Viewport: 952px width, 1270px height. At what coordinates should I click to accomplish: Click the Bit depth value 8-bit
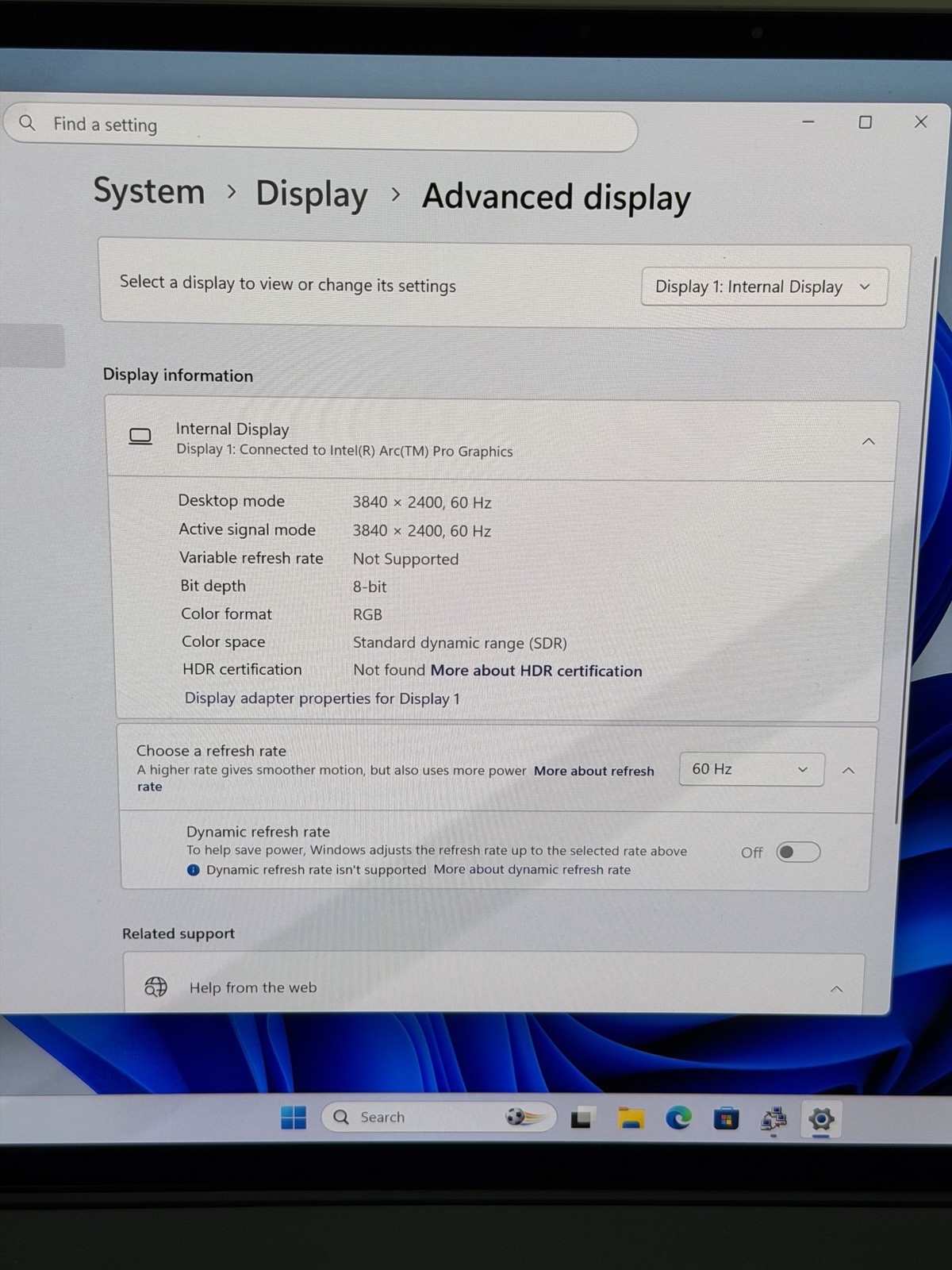(x=370, y=587)
